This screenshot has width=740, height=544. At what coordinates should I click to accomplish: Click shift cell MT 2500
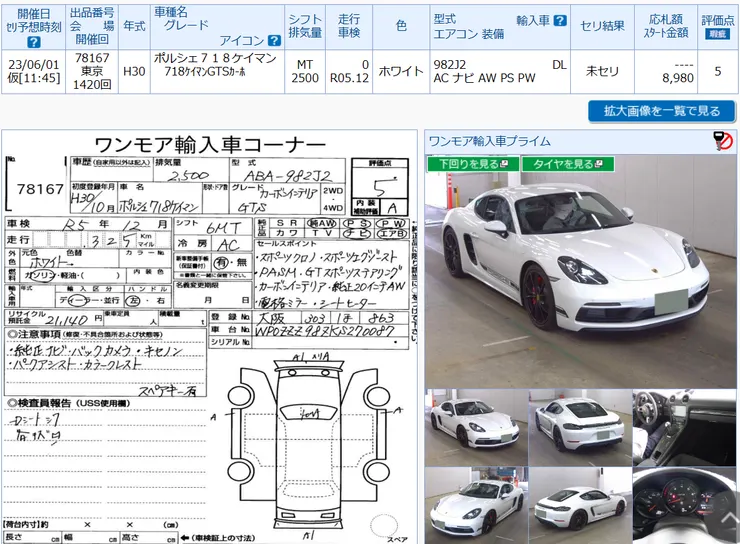[x=305, y=71]
